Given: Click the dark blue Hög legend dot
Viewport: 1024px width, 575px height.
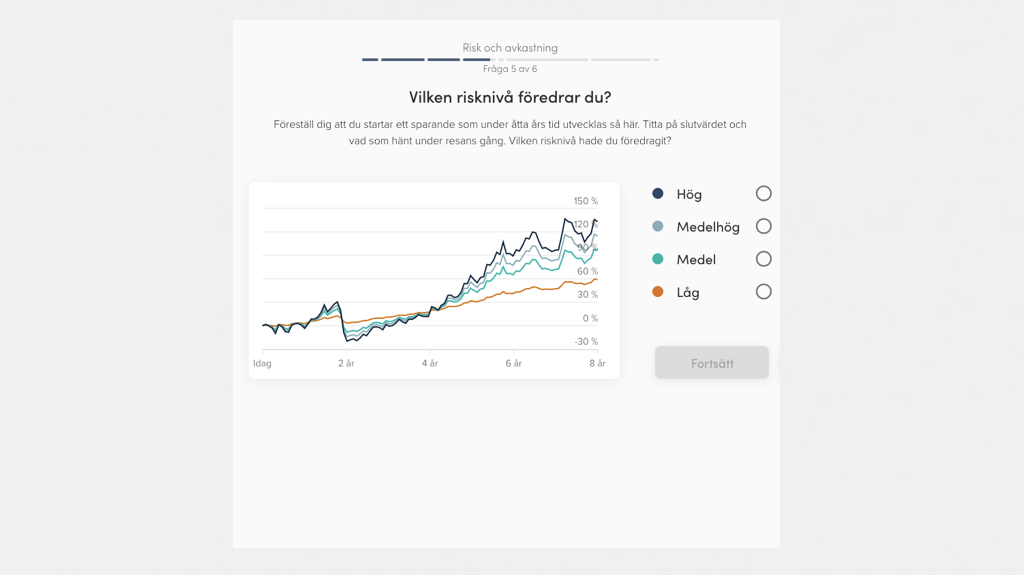Looking at the screenshot, I should coord(658,194).
